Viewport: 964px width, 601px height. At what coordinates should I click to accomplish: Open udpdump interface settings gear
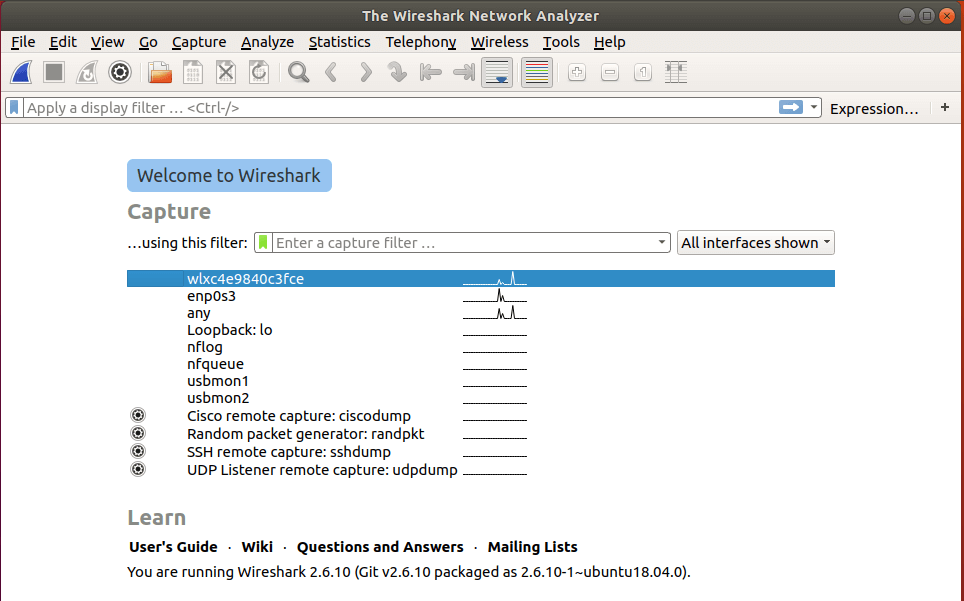138,469
